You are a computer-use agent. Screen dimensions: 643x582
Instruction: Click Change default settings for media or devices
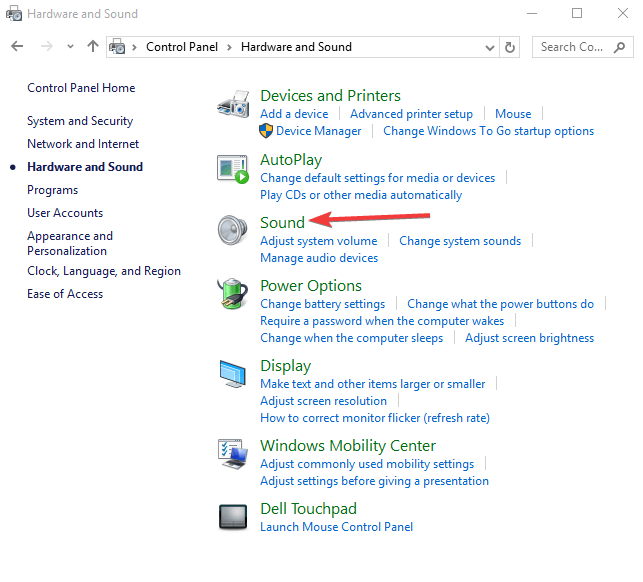click(x=377, y=178)
